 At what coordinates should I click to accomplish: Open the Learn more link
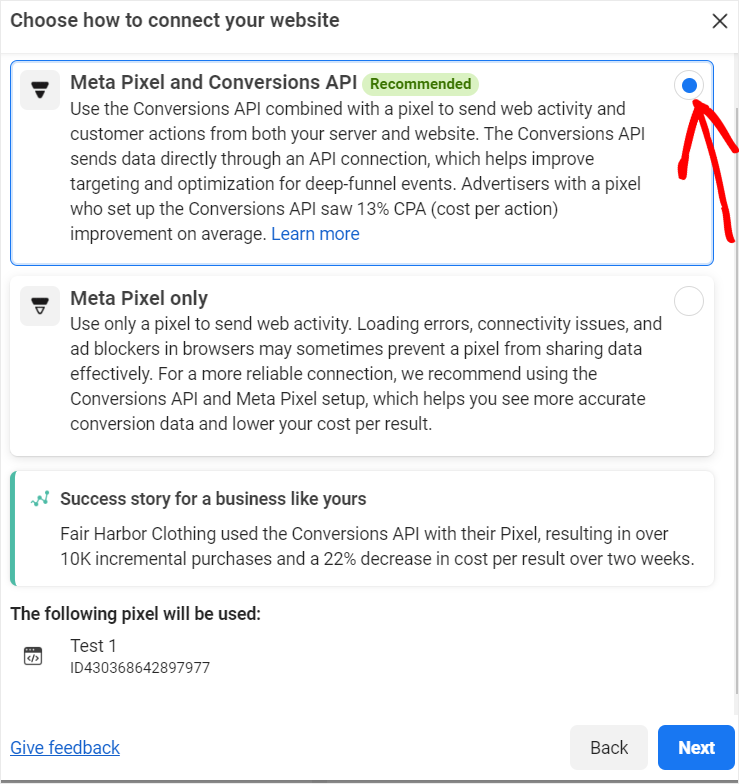coord(315,234)
